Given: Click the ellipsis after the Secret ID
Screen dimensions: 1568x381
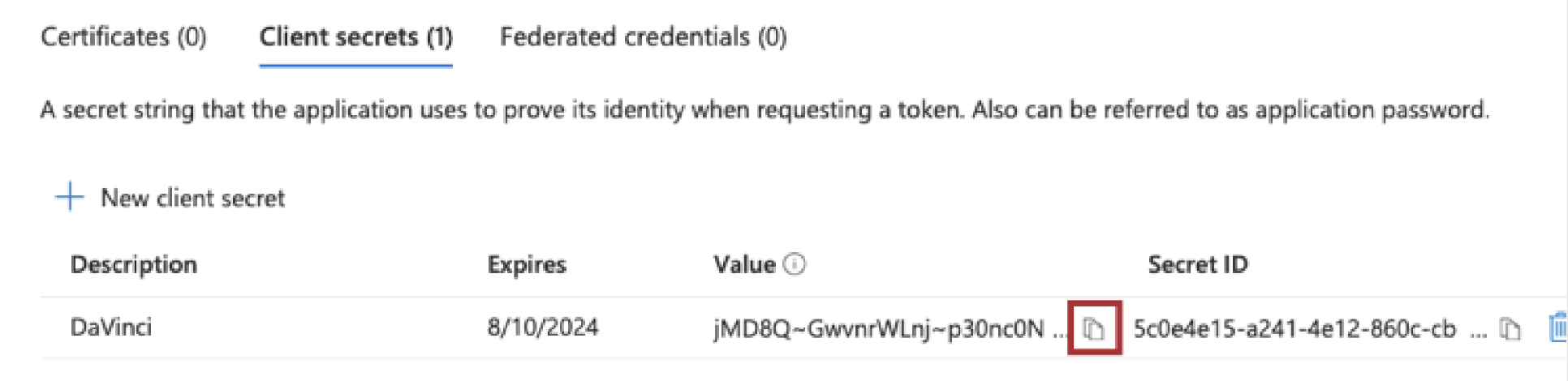Looking at the screenshot, I should 1479,332.
